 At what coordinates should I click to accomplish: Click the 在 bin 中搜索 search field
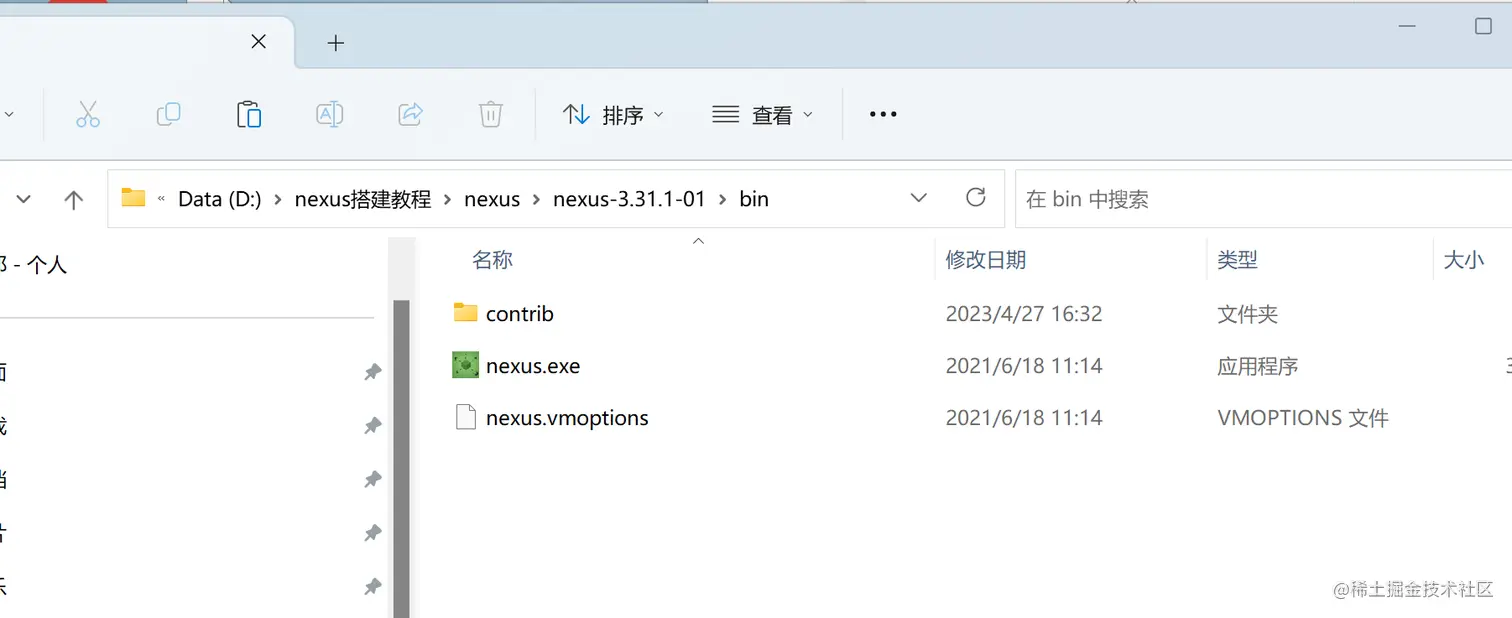click(x=1263, y=199)
